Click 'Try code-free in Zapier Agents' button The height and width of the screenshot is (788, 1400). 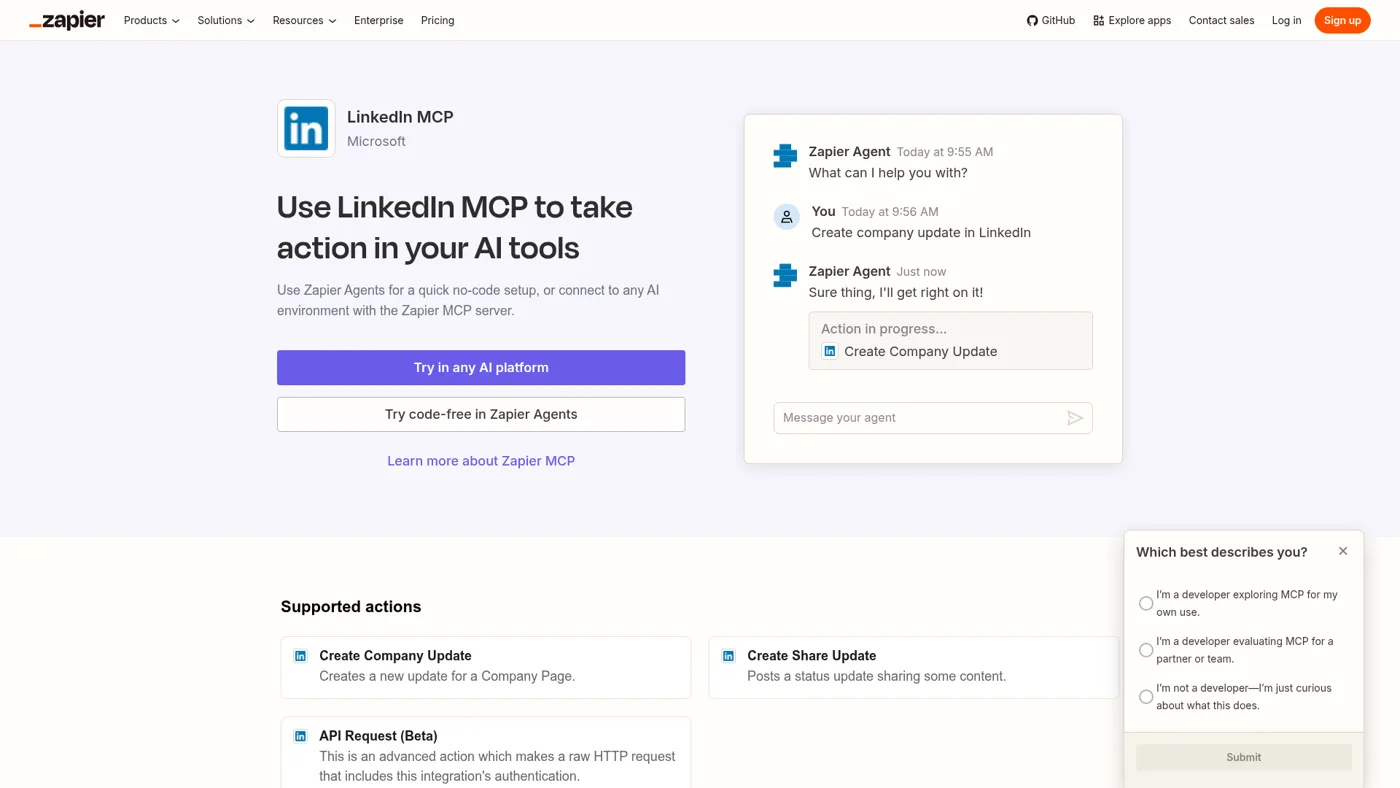tap(481, 414)
